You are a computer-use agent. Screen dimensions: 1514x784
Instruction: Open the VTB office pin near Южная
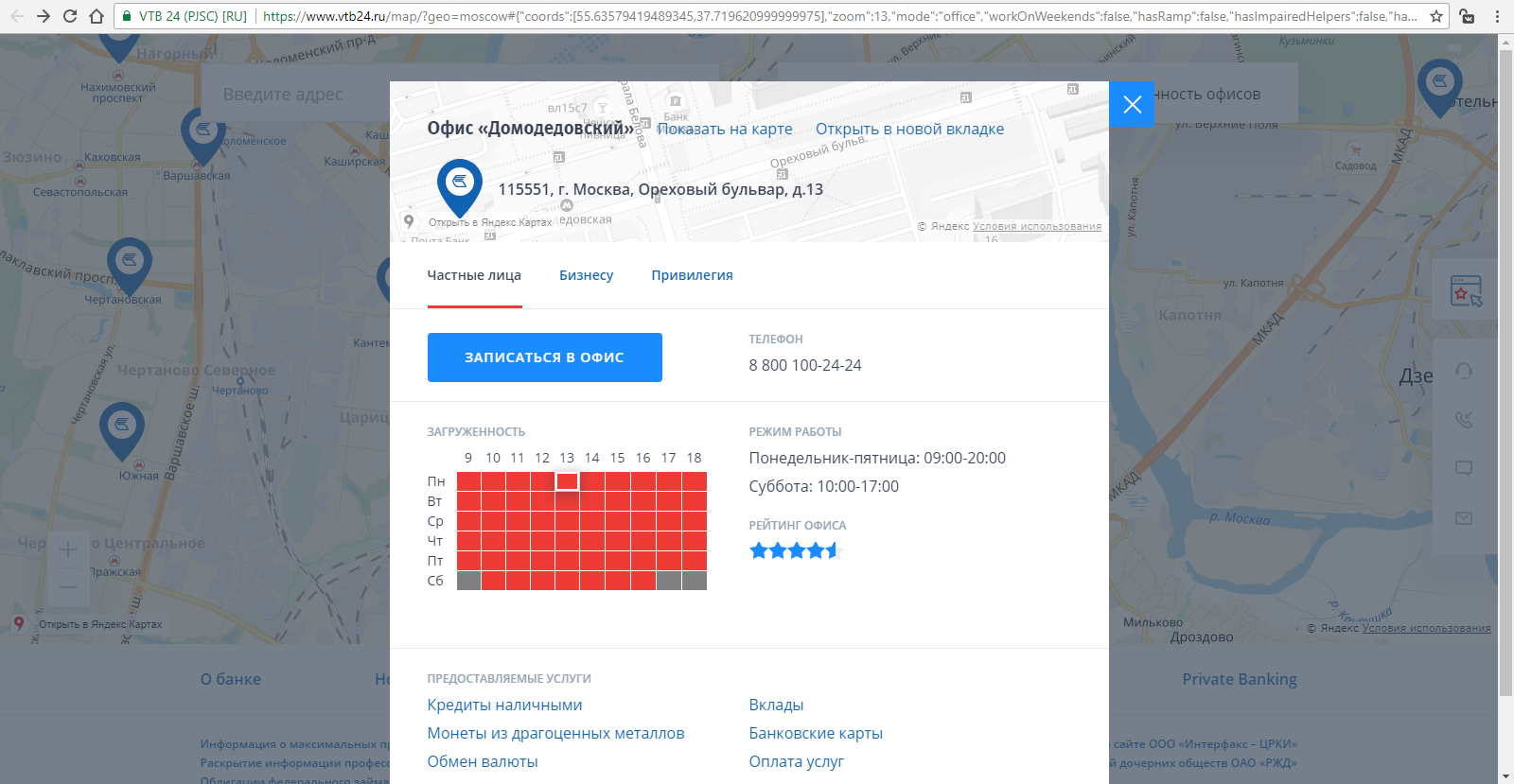(x=122, y=427)
